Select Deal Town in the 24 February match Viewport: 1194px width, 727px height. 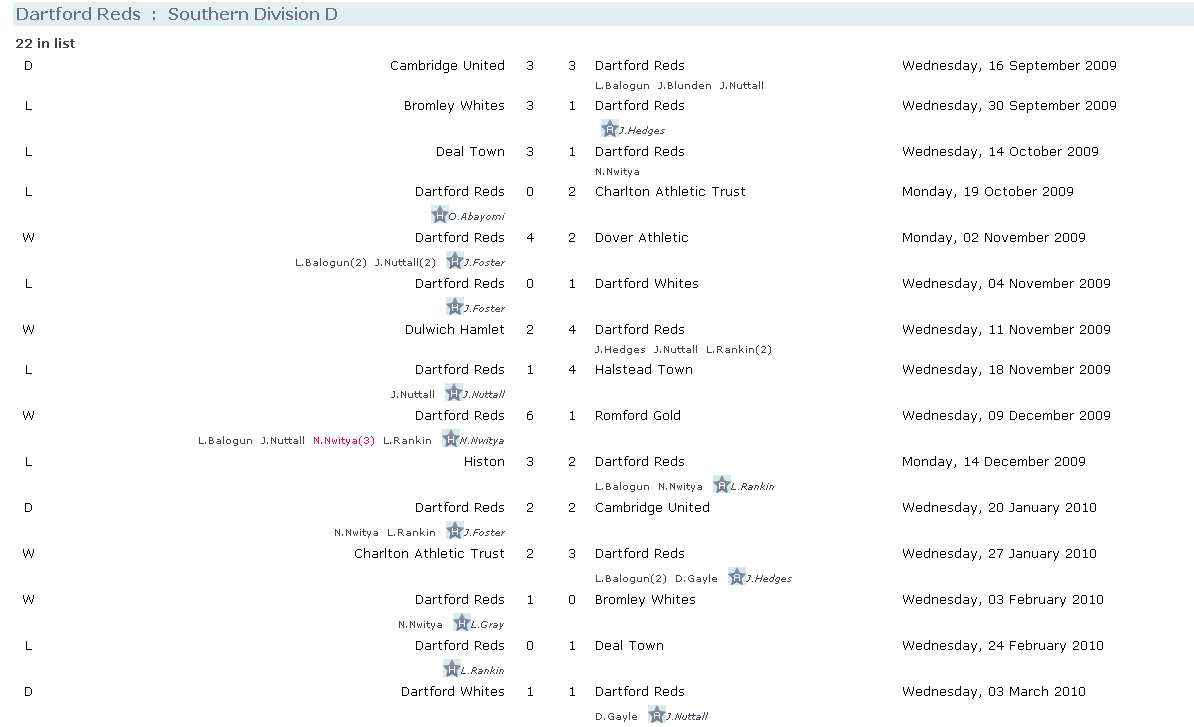tap(629, 646)
